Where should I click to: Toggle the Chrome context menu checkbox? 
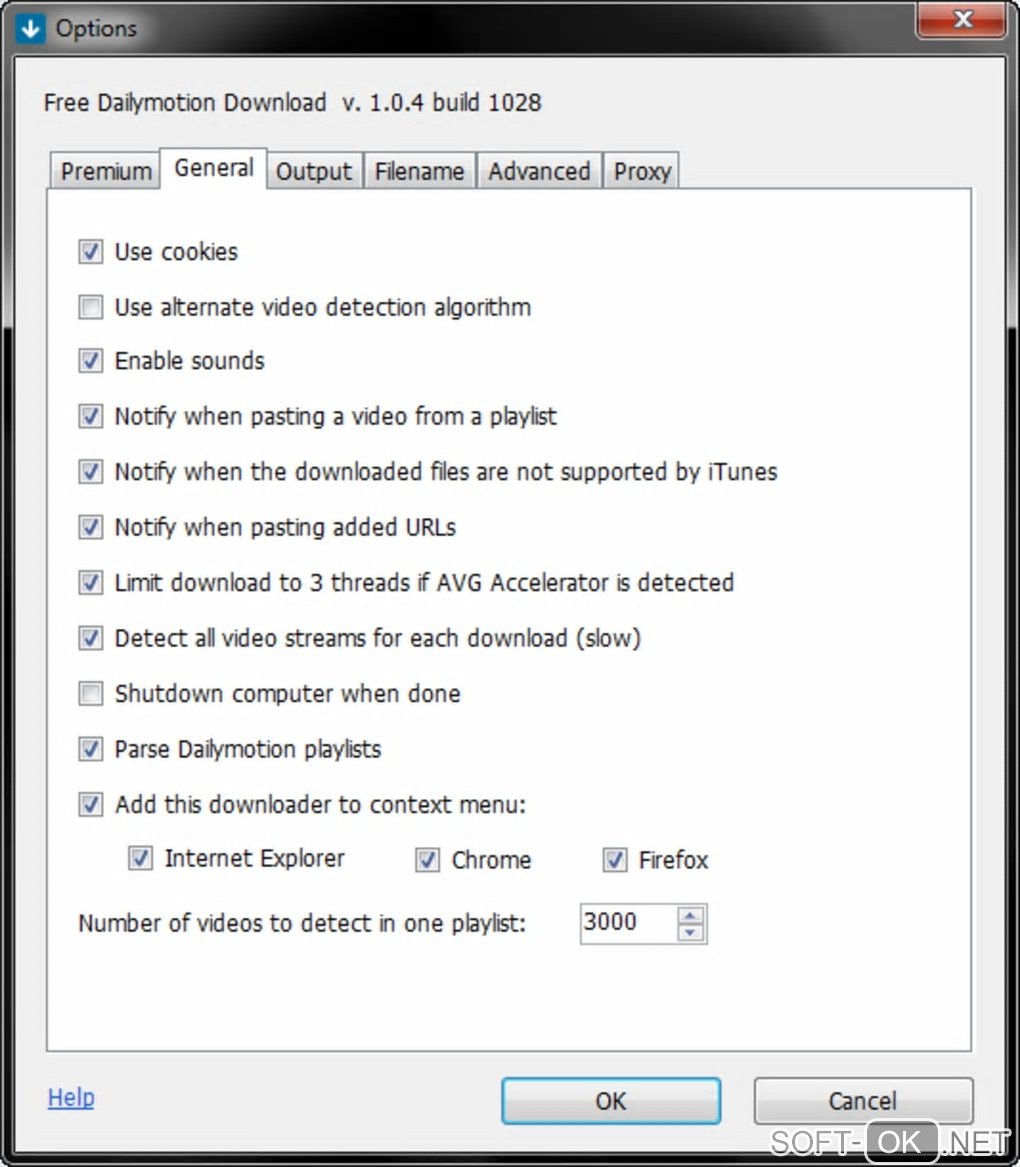(428, 860)
